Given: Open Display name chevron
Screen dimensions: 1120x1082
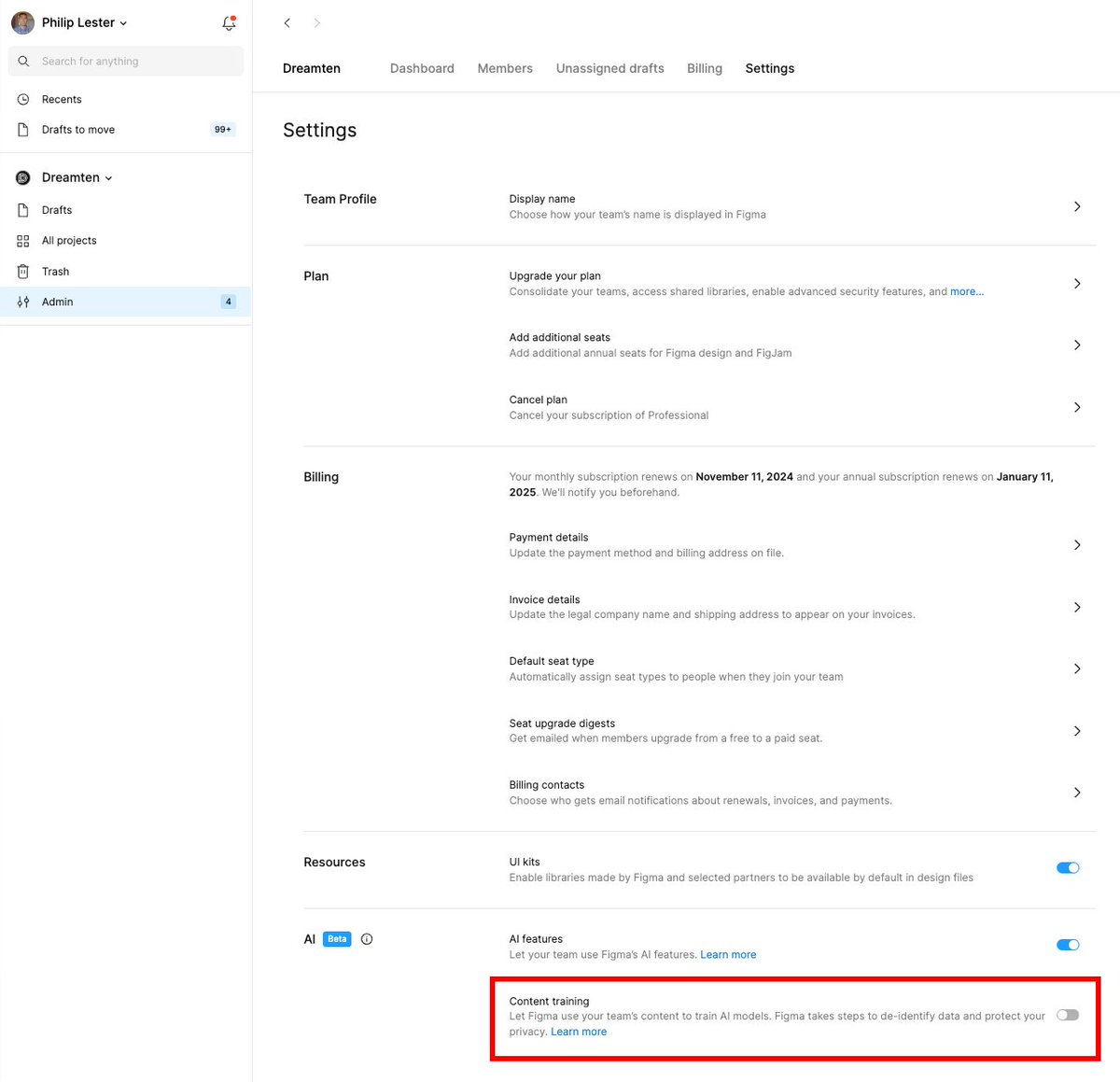Looking at the screenshot, I should click(1077, 206).
